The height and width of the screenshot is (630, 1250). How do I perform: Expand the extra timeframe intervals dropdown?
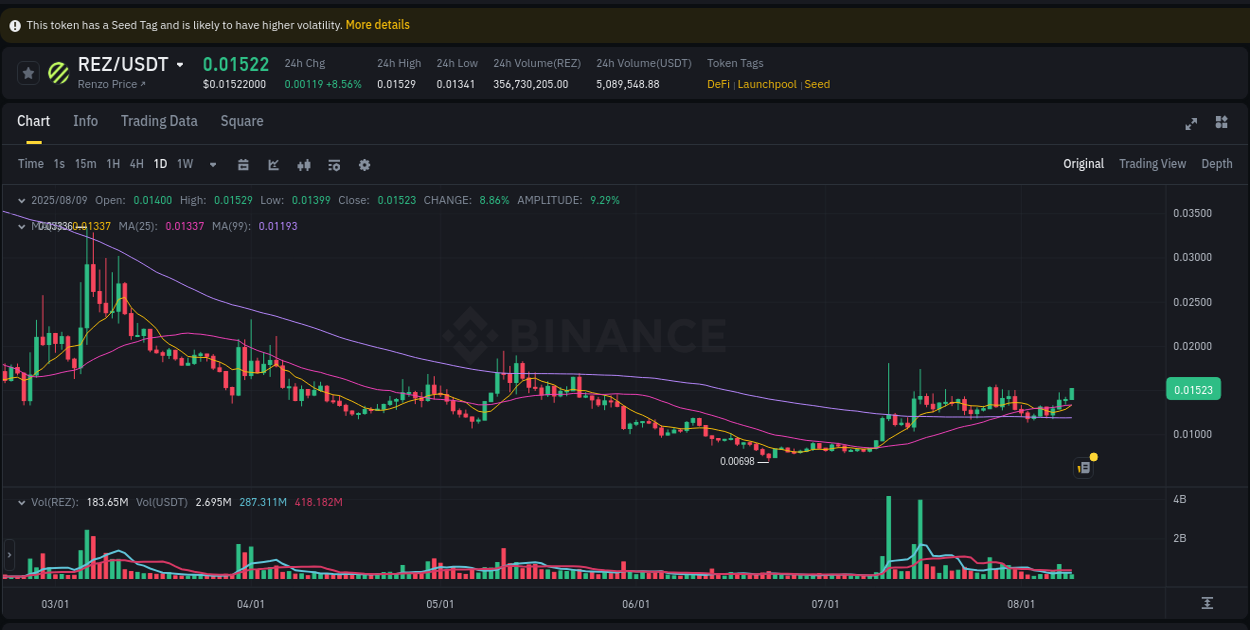212,164
